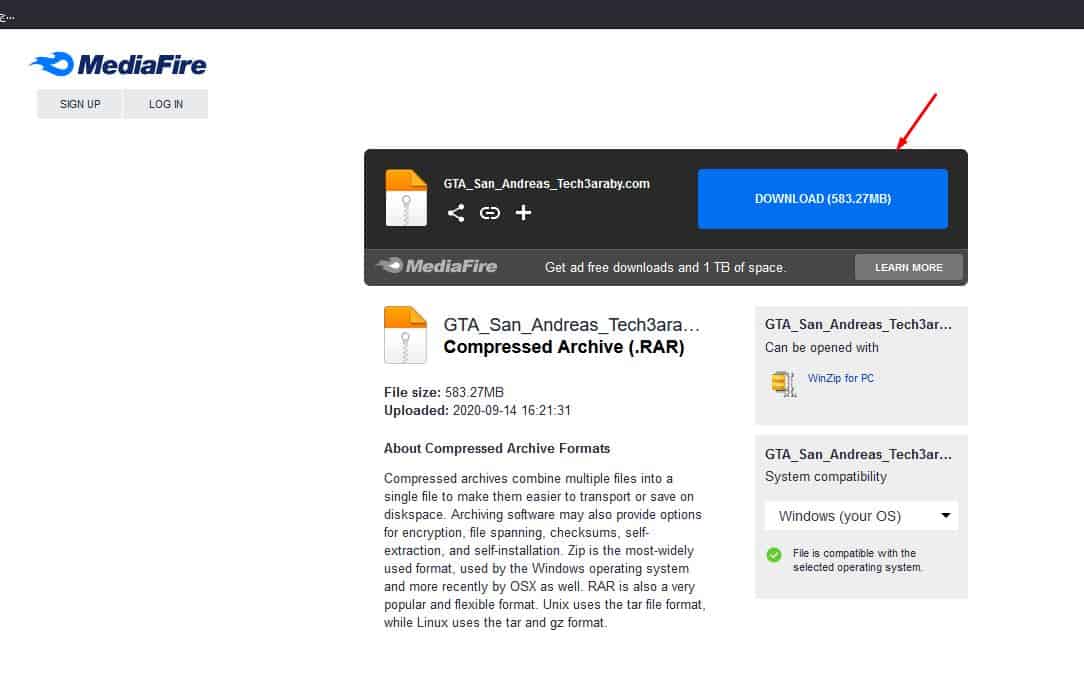
Task: Click the MediaFire logo in the ad-free banner
Action: point(437,267)
